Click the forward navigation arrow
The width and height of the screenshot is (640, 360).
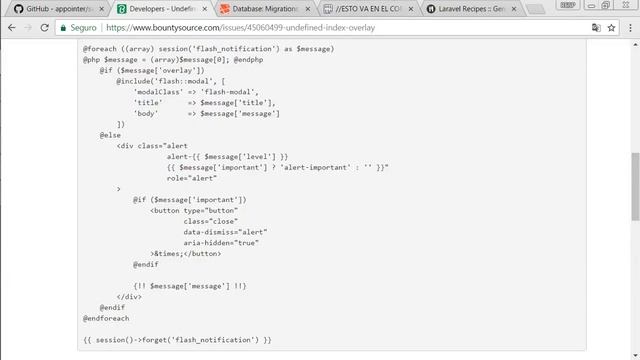coord(28,28)
